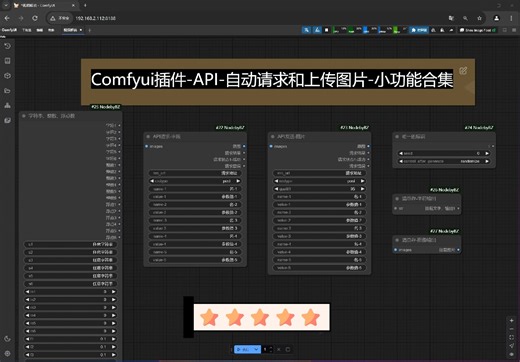
Task: Open the image gallery sidebar icon
Action: coord(7,120)
